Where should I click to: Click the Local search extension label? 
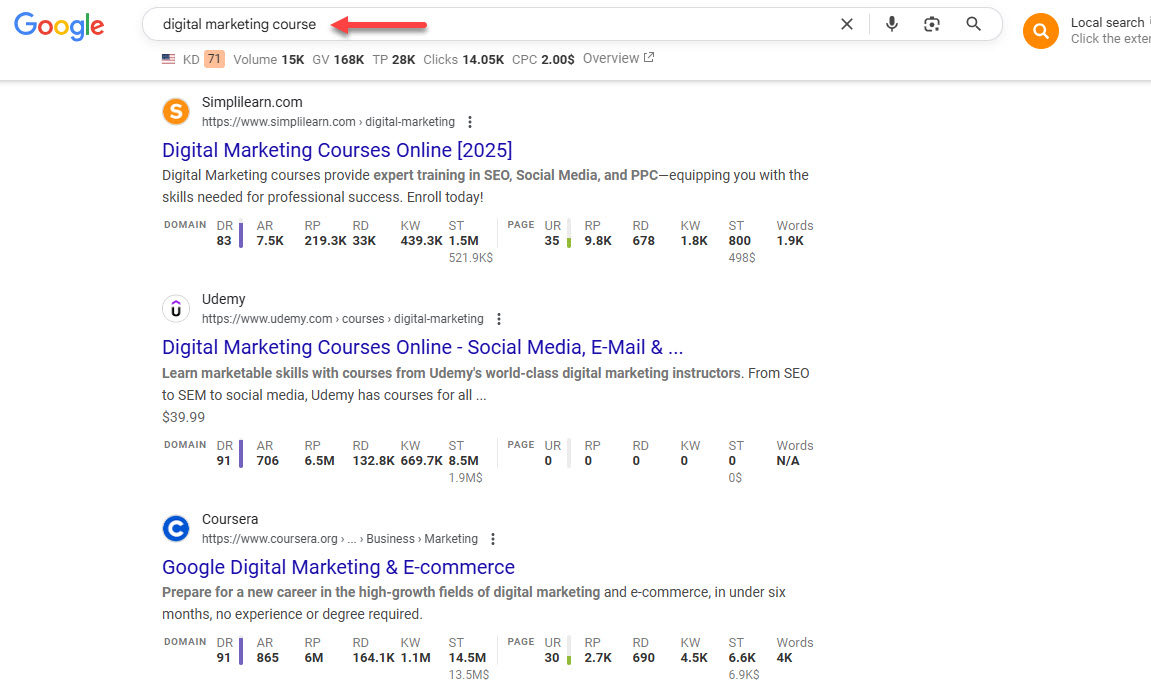pyautogui.click(x=1107, y=23)
